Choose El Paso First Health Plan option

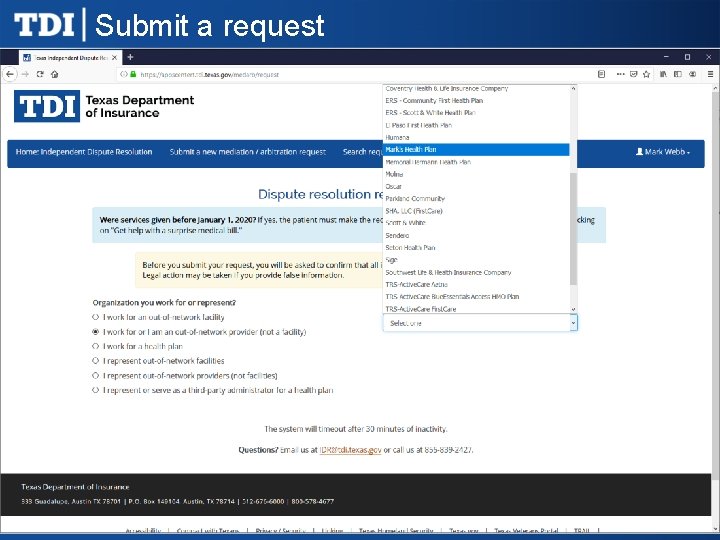click(x=476, y=125)
